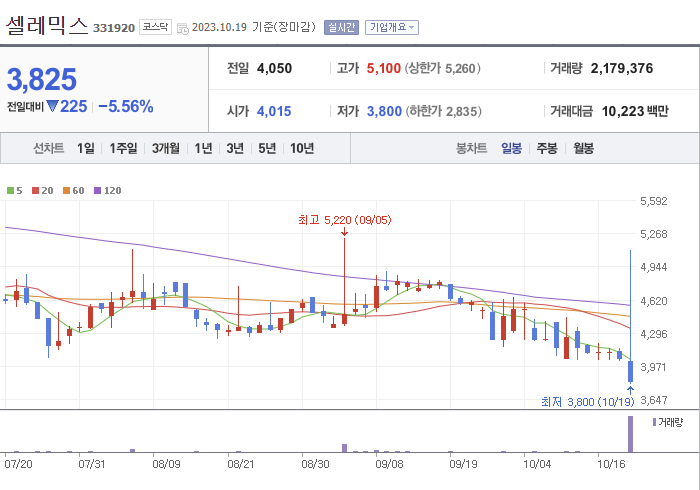Click the 3,971 price axis label

[x=654, y=367]
